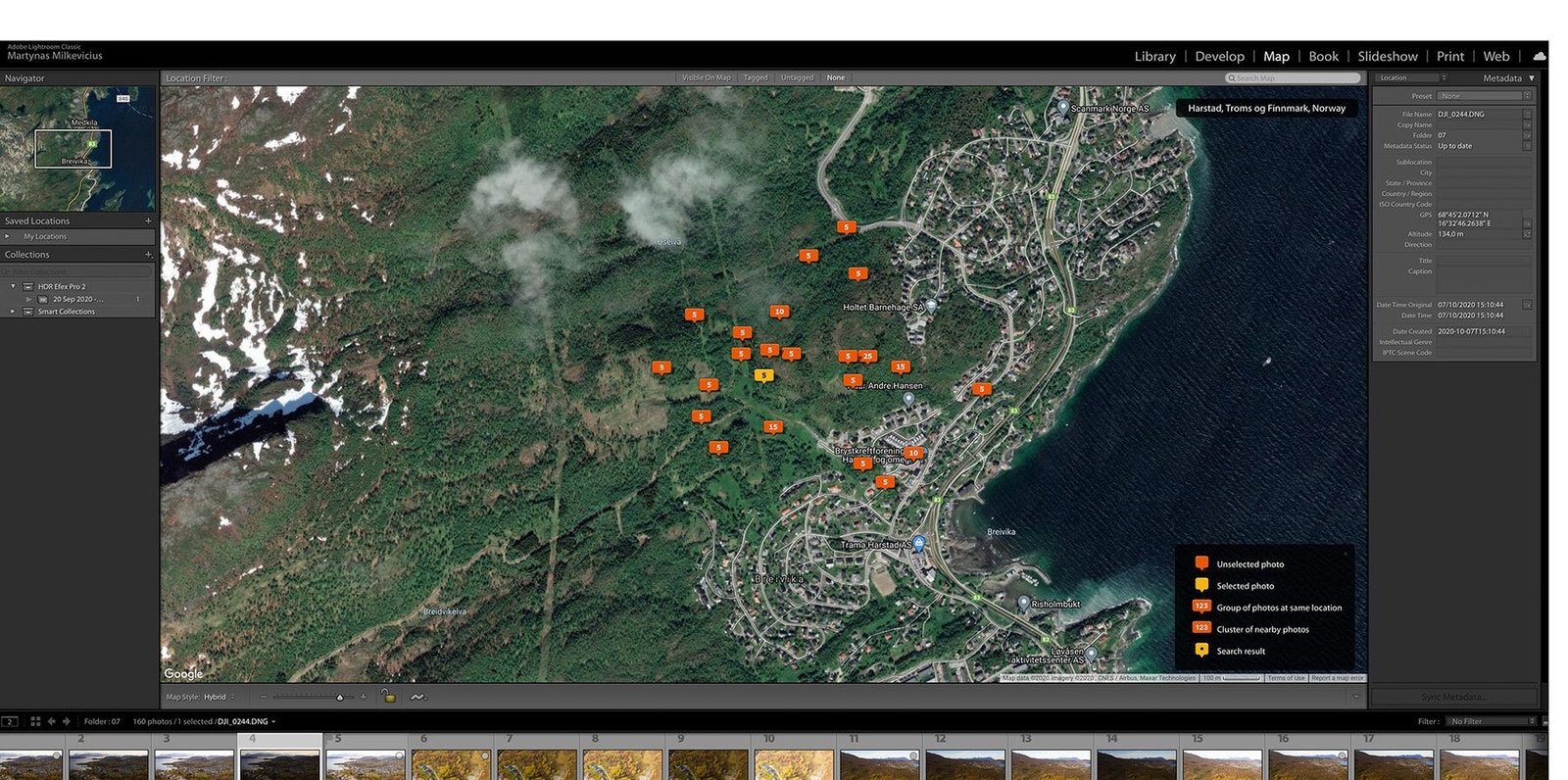The height and width of the screenshot is (780, 1568).
Task: Set location filter to None
Action: tap(835, 78)
